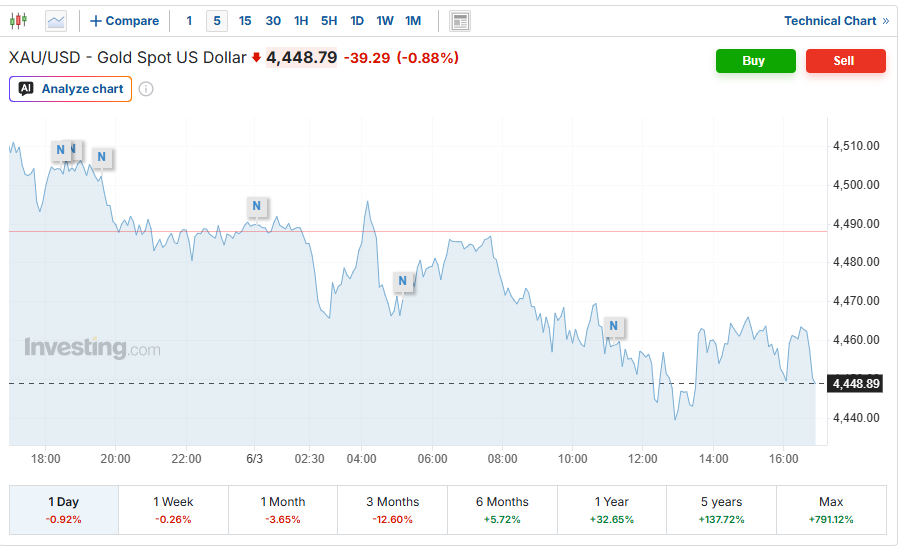
Task: Open Technical Chart link arrows
Action: click(885, 21)
